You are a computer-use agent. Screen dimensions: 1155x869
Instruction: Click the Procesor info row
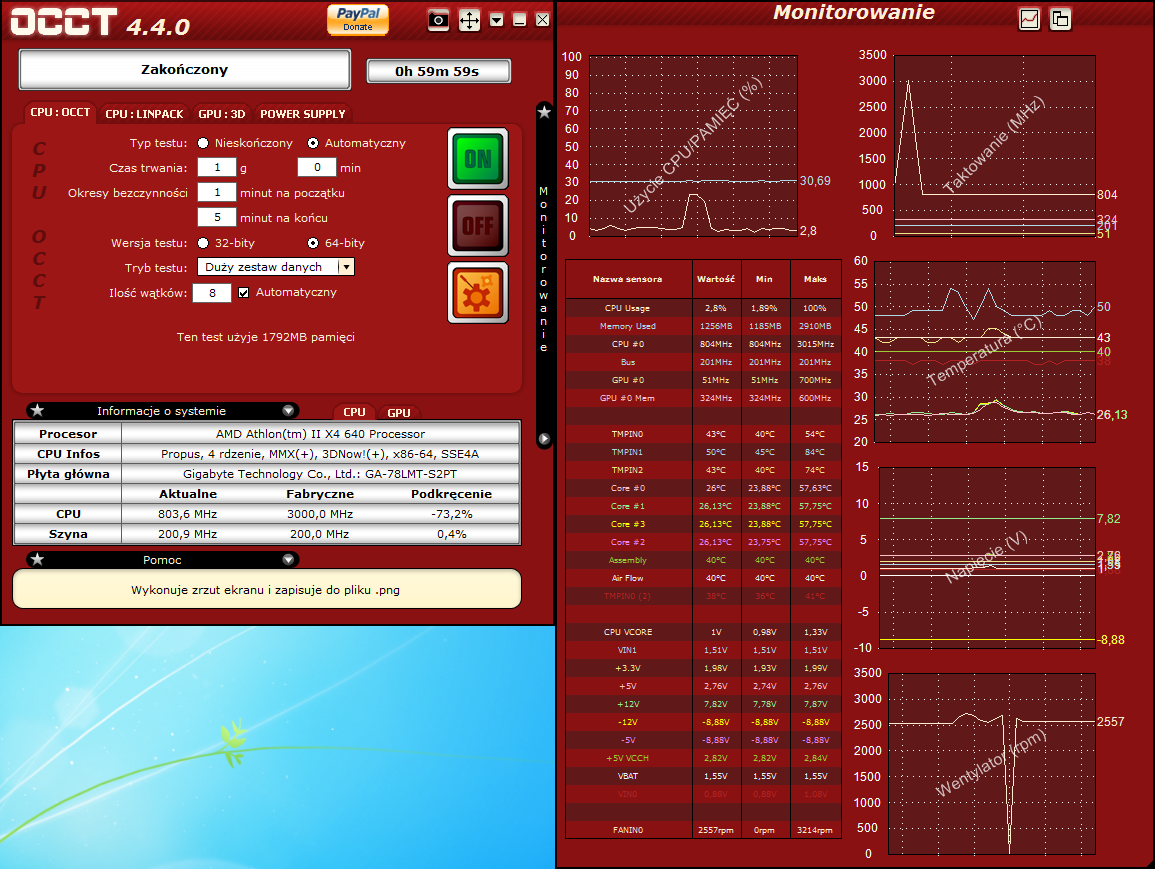point(267,434)
